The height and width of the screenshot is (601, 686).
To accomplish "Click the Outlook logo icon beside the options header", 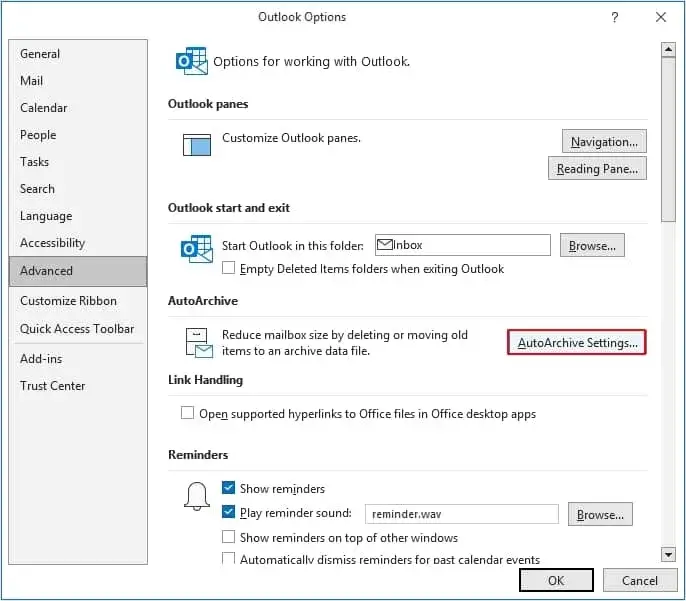I will [192, 61].
